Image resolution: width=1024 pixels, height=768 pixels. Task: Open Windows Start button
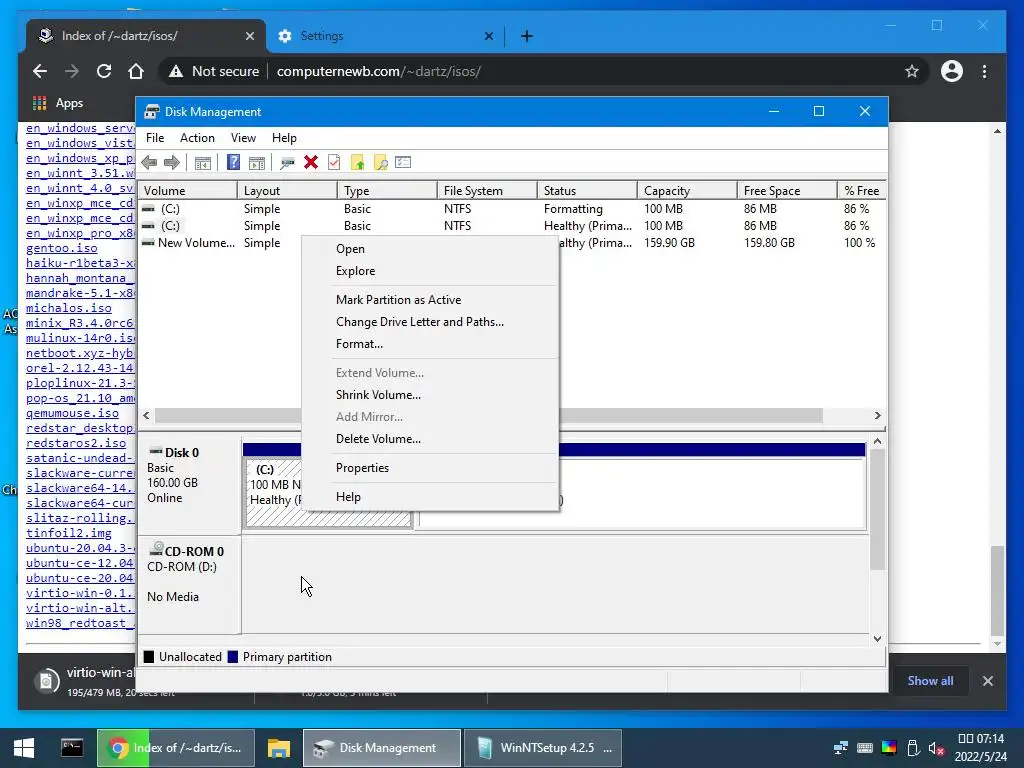[24, 748]
